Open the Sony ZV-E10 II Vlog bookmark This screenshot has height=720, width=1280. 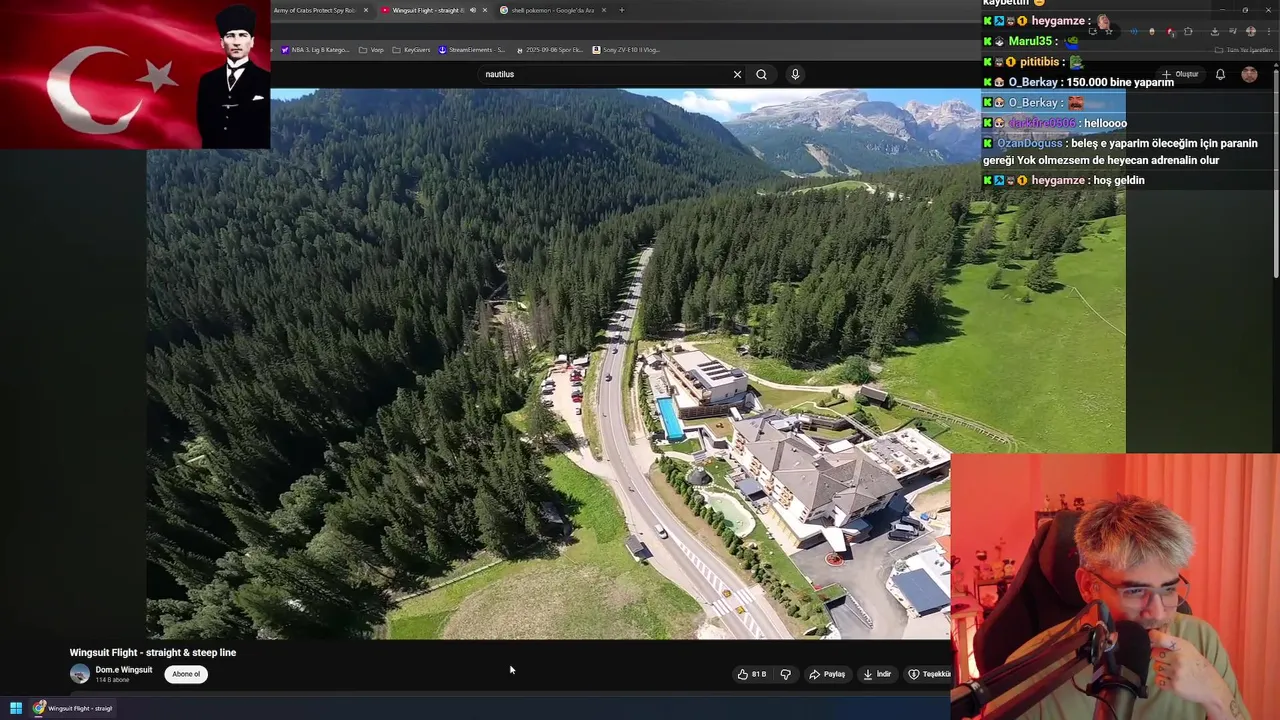click(x=626, y=49)
